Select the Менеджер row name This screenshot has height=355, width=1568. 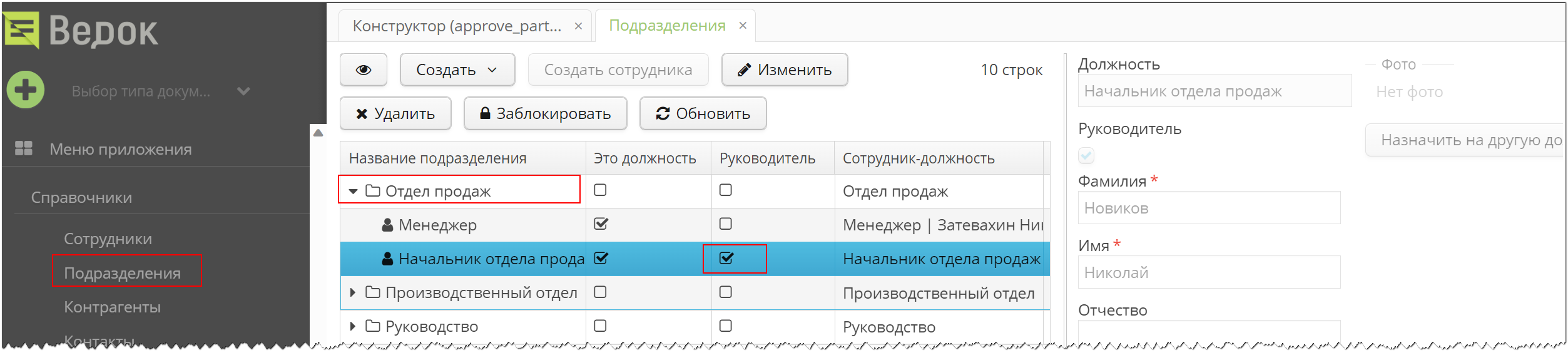coord(437,225)
